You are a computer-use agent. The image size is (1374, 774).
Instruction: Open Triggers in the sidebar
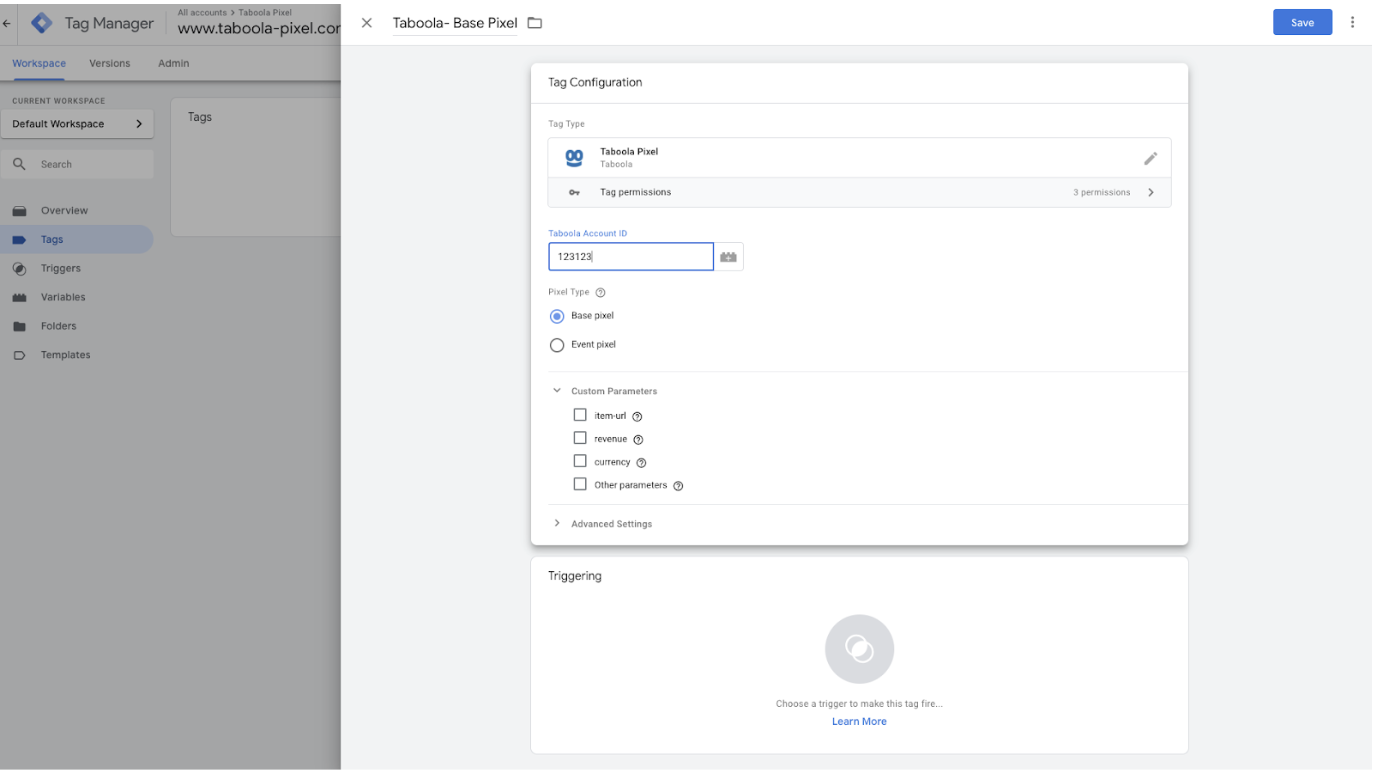(x=61, y=268)
